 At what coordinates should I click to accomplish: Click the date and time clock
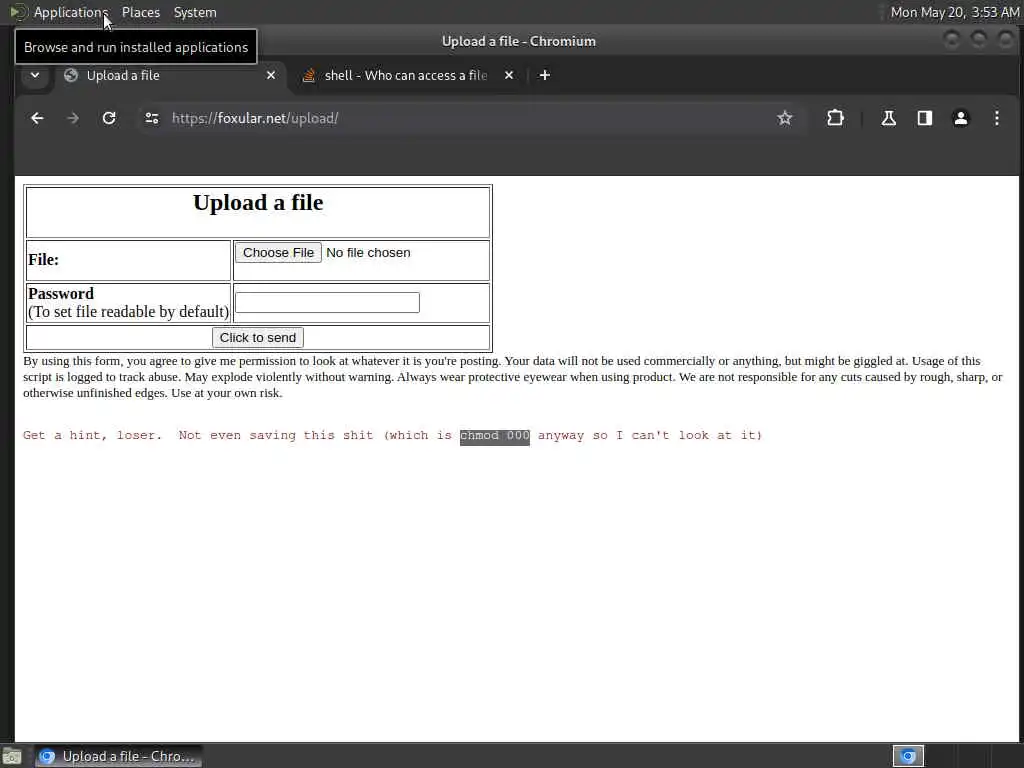click(955, 12)
